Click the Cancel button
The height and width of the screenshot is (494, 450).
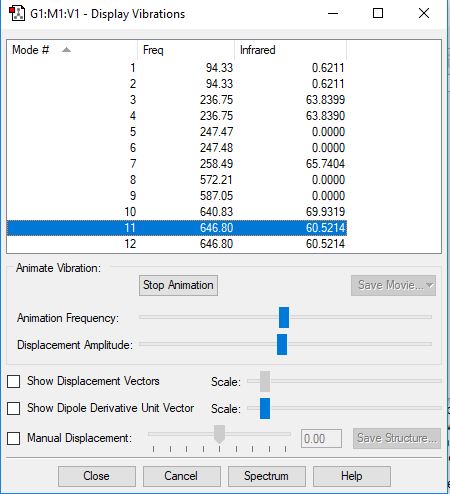pos(182,476)
